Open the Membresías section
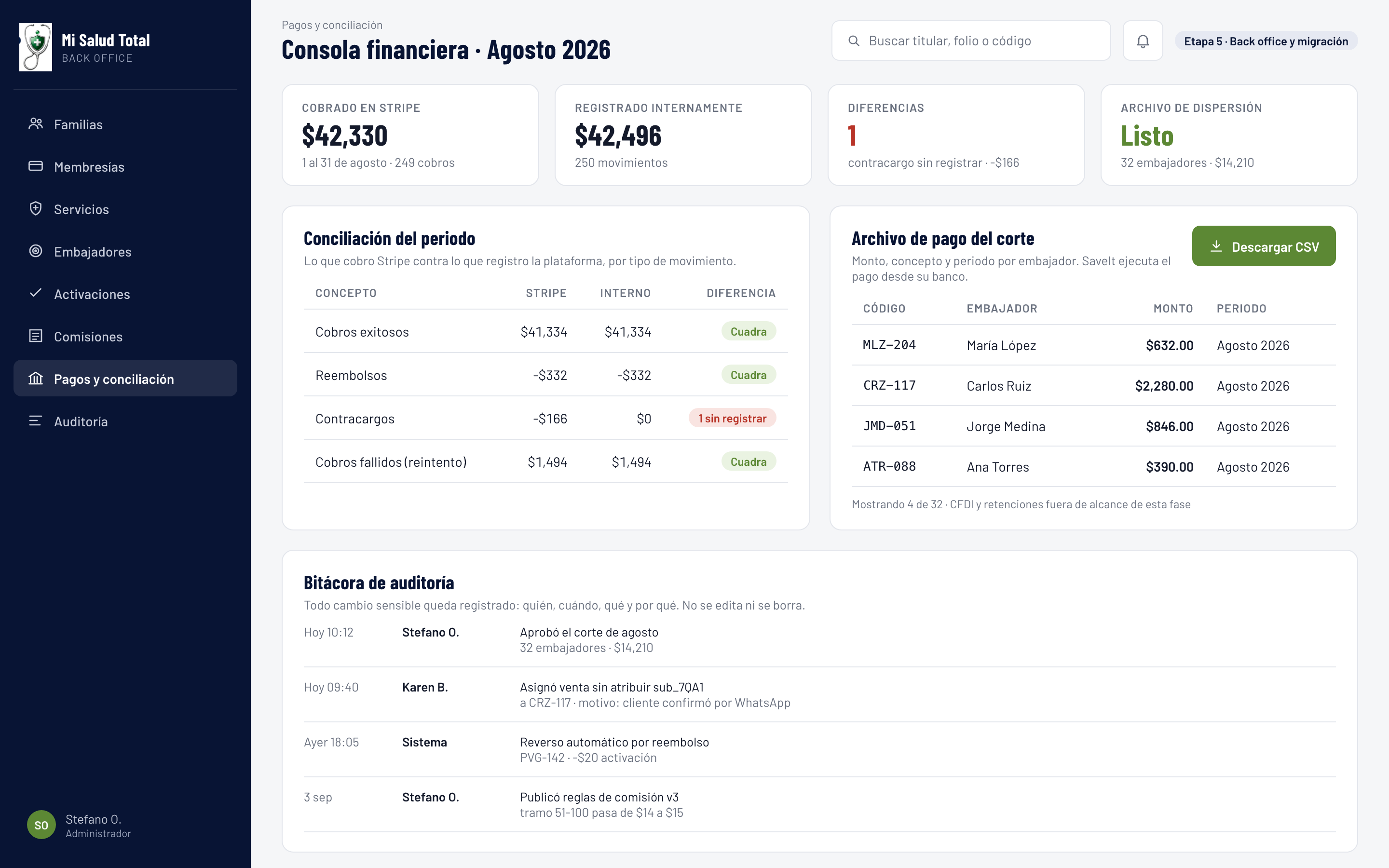The width and height of the screenshot is (1389, 868). (125, 166)
